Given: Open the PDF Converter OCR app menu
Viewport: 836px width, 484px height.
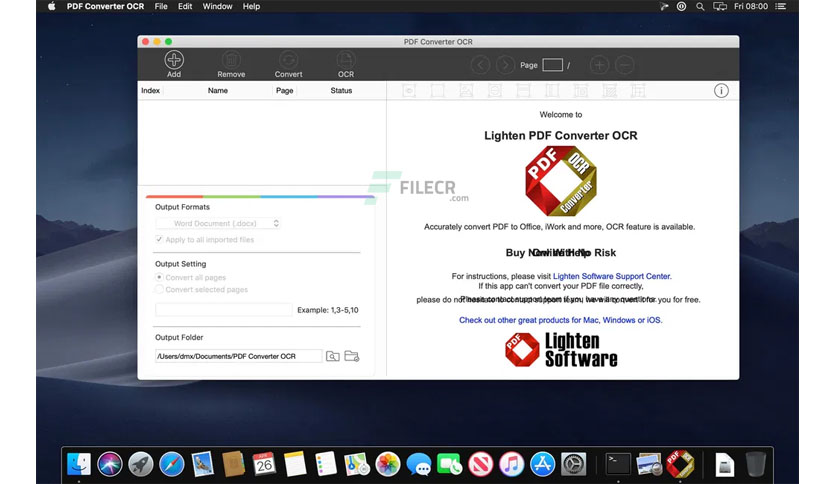Looking at the screenshot, I should point(105,6).
